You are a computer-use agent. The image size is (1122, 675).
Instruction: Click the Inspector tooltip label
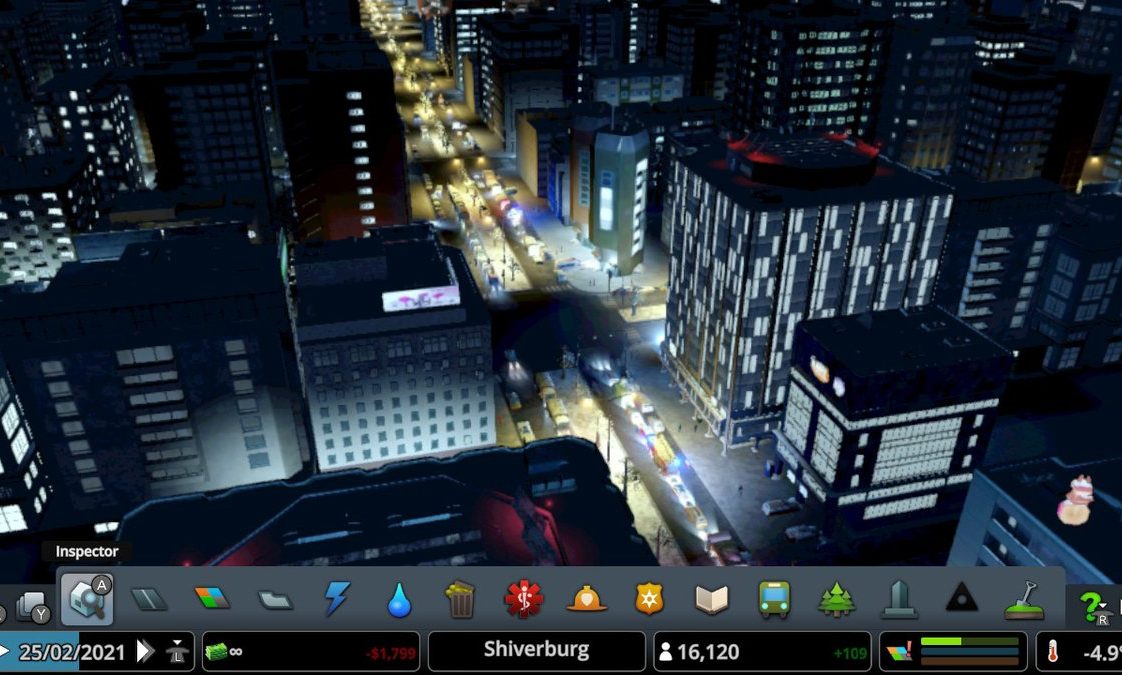[x=87, y=551]
